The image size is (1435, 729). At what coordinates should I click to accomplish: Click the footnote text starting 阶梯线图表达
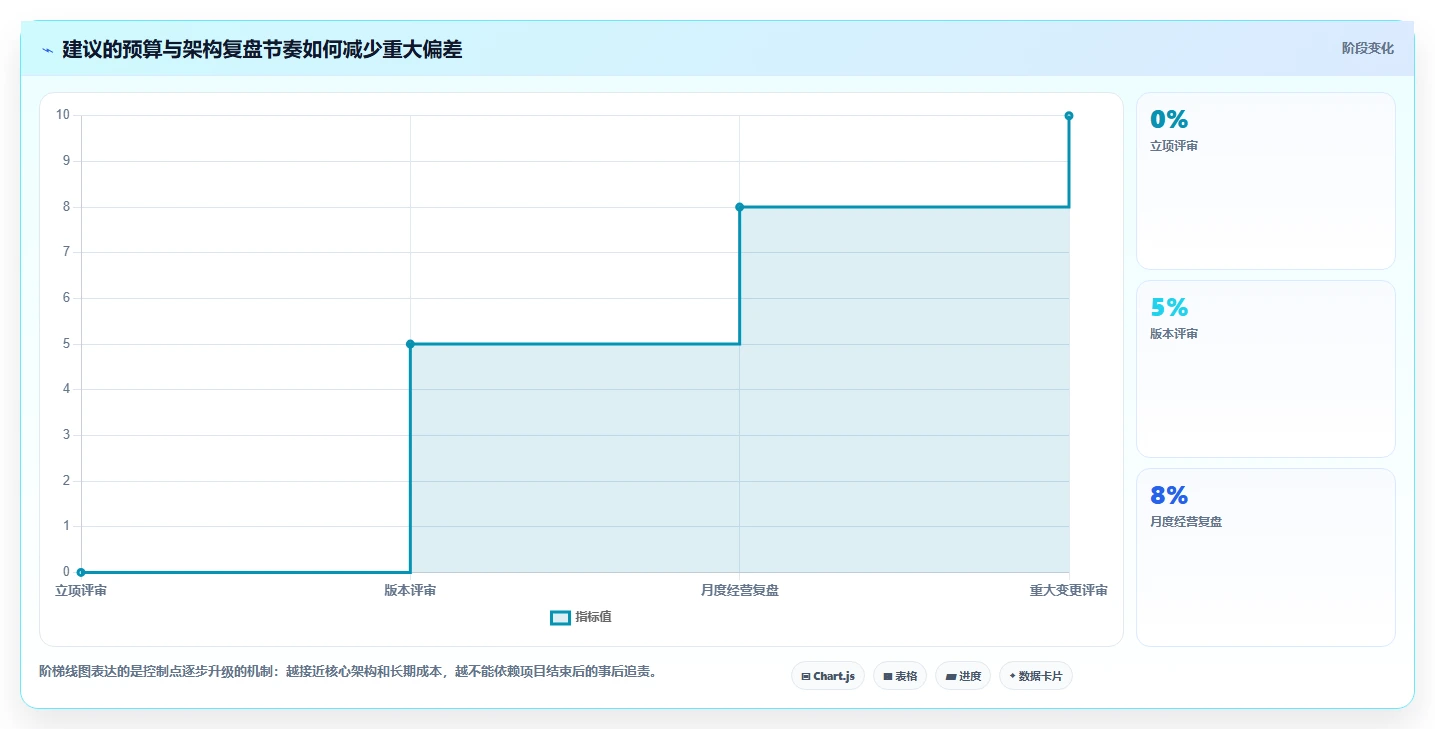pyautogui.click(x=348, y=672)
